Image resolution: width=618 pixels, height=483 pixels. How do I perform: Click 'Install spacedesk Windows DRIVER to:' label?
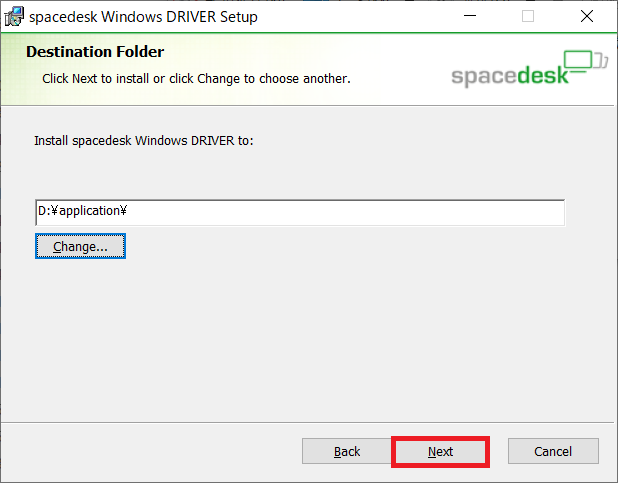[144, 141]
